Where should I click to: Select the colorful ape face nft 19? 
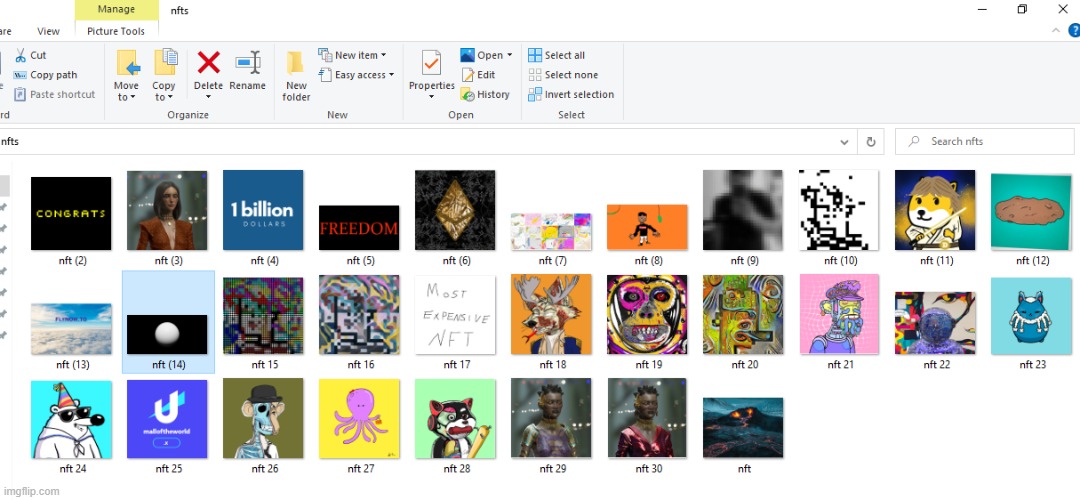(x=647, y=314)
